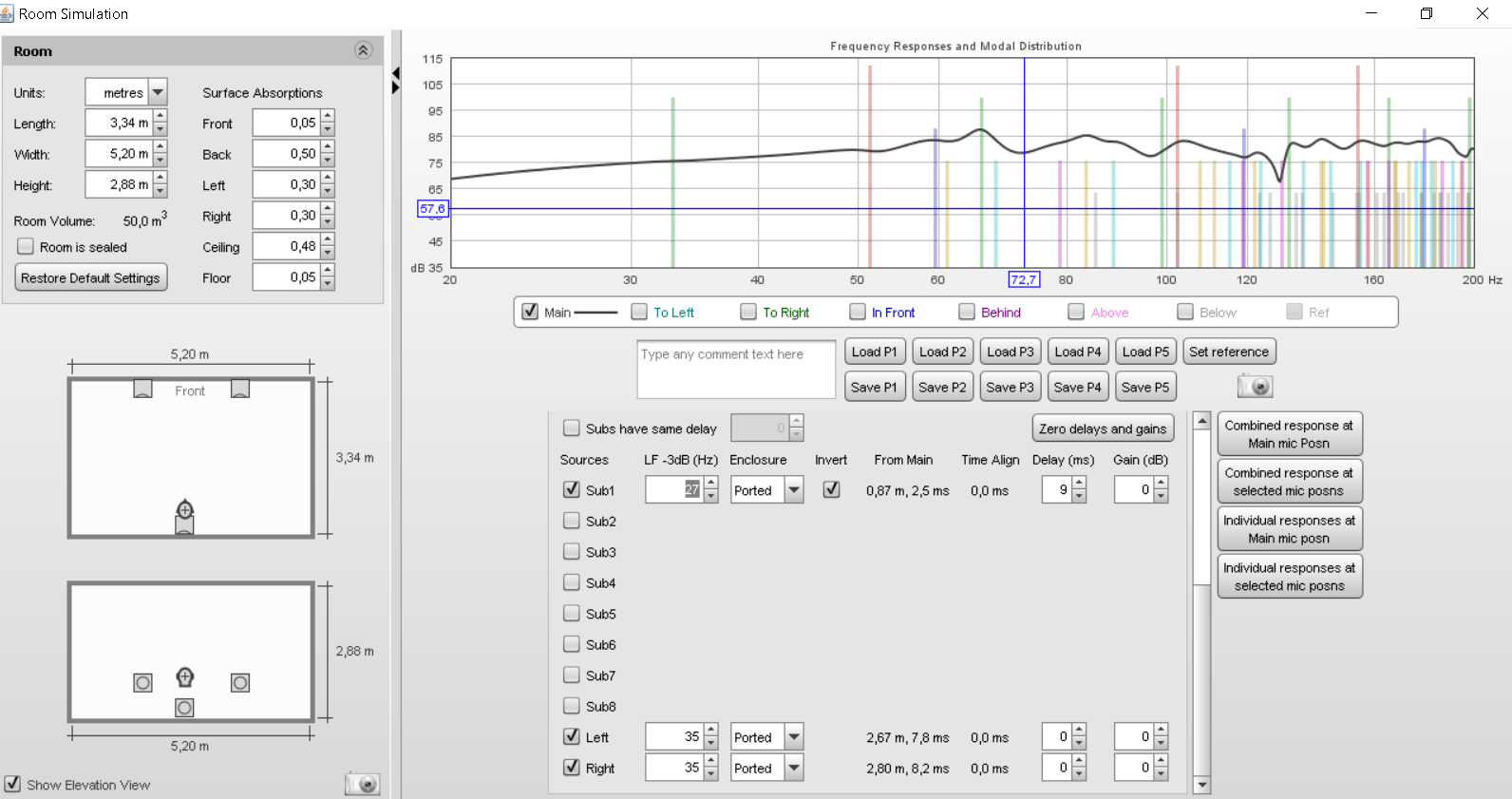
Task: Select the right front speaker icon in the plan view
Action: click(240, 389)
